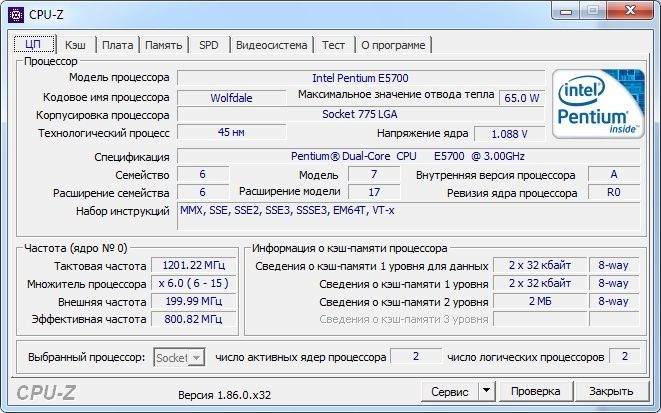Click the Intel Pentium E5700 model field
The image size is (661, 413).
361,78
